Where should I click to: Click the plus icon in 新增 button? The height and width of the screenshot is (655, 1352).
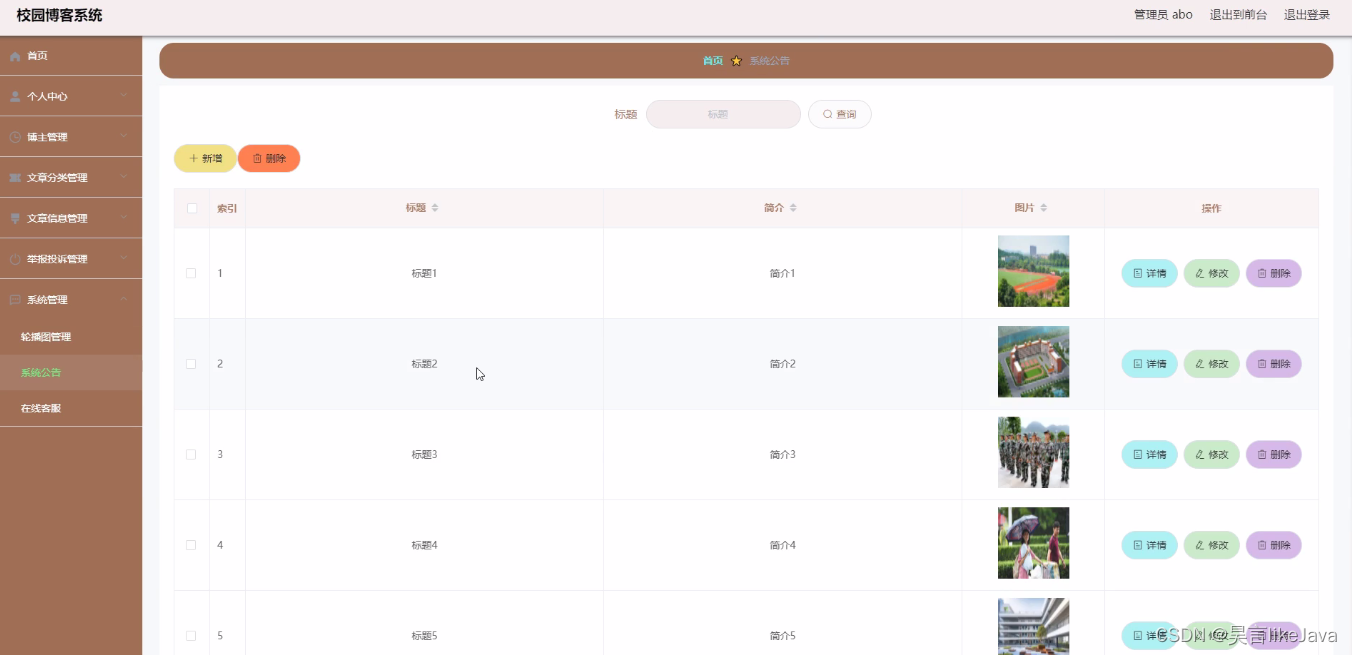coord(194,158)
